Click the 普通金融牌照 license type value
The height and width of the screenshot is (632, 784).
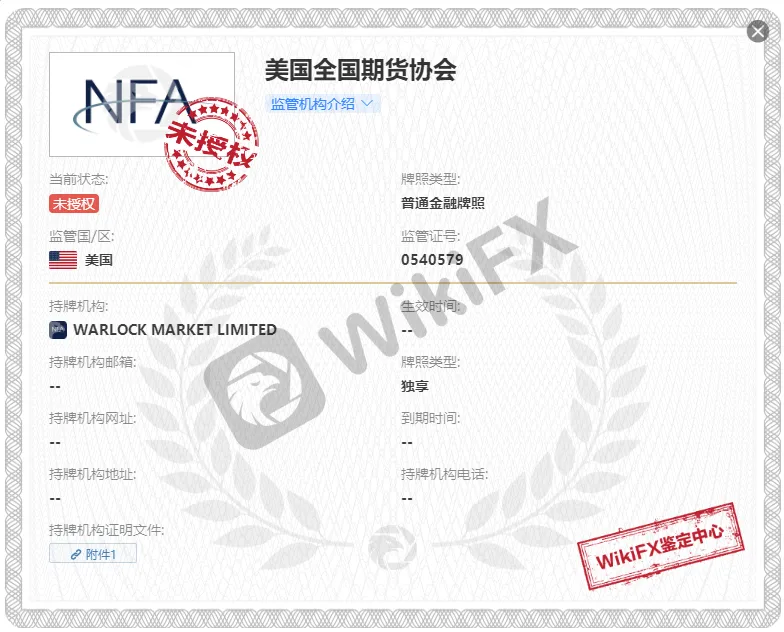[x=442, y=203]
